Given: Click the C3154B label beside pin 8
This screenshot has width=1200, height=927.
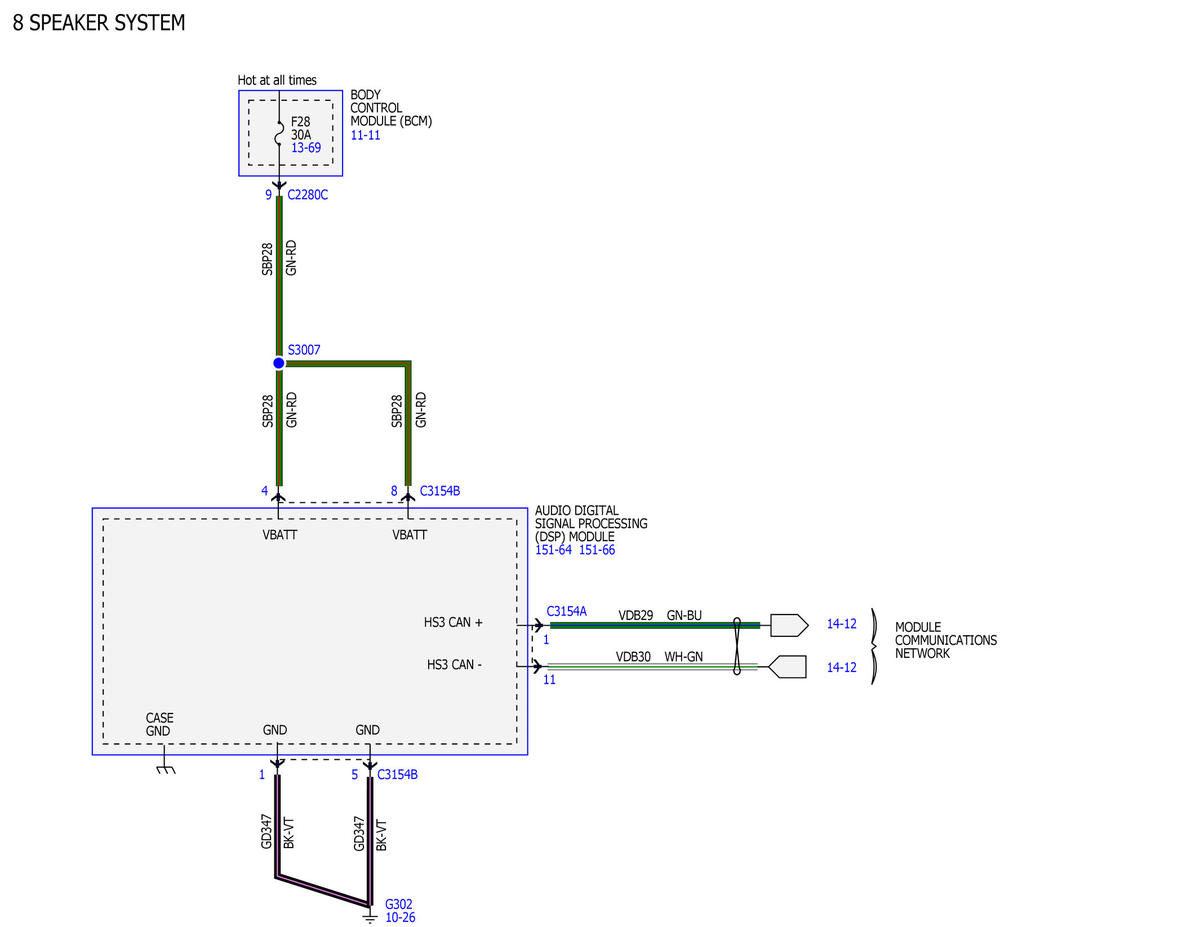Looking at the screenshot, I should 440,491.
